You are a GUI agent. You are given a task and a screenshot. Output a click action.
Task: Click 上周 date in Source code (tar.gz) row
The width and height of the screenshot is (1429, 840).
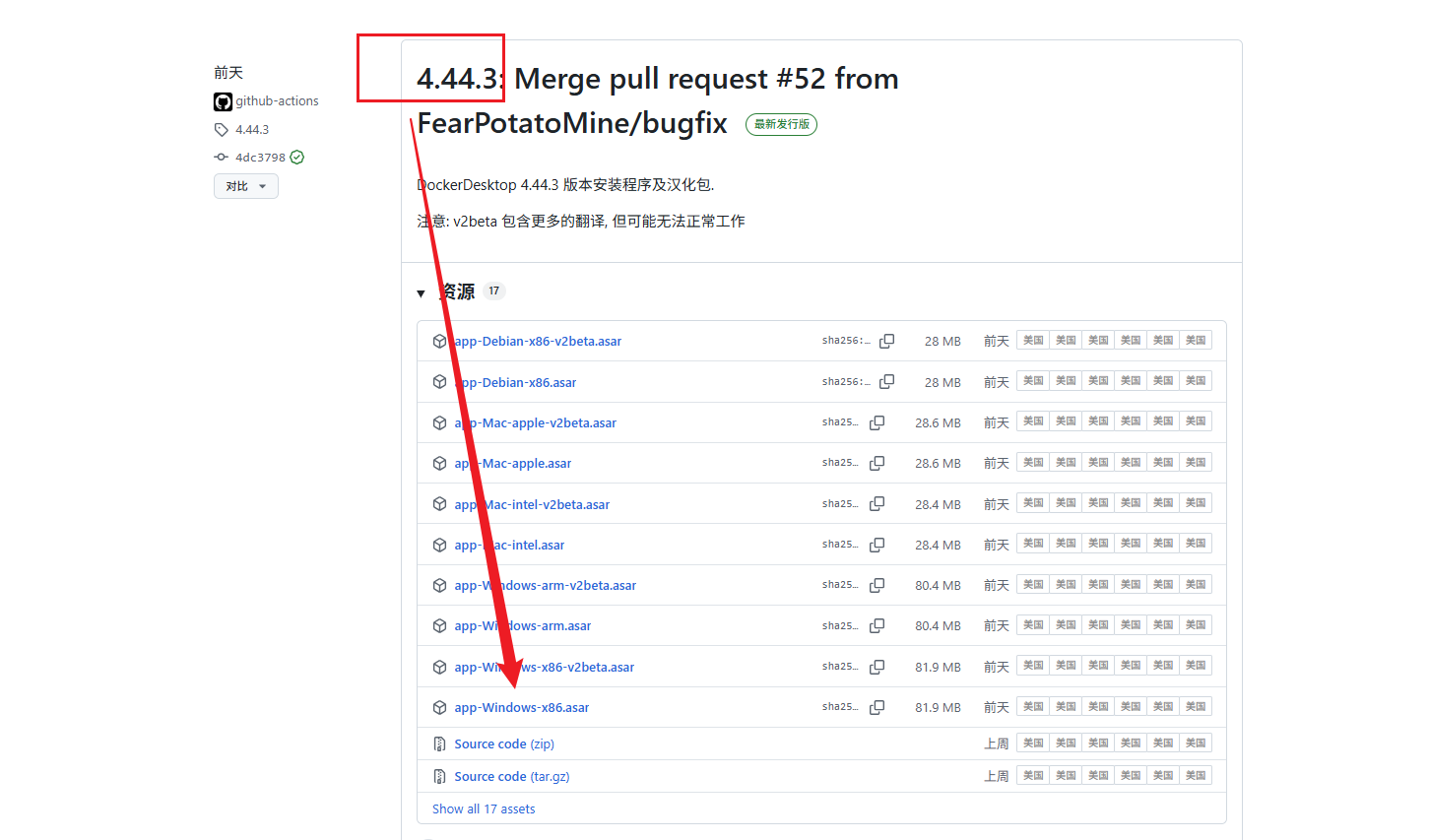997,776
